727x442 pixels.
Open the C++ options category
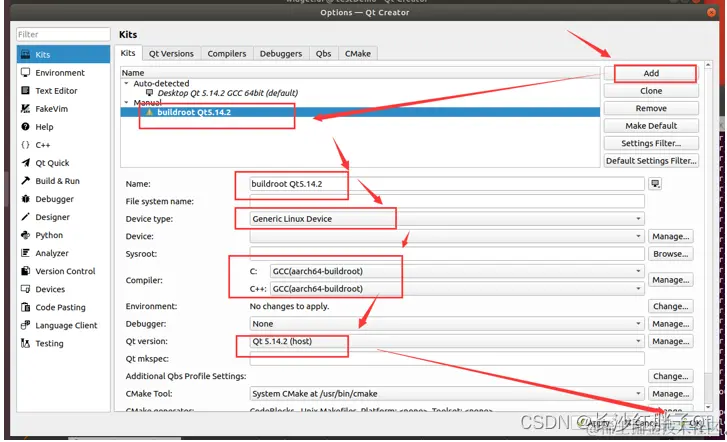64,145
